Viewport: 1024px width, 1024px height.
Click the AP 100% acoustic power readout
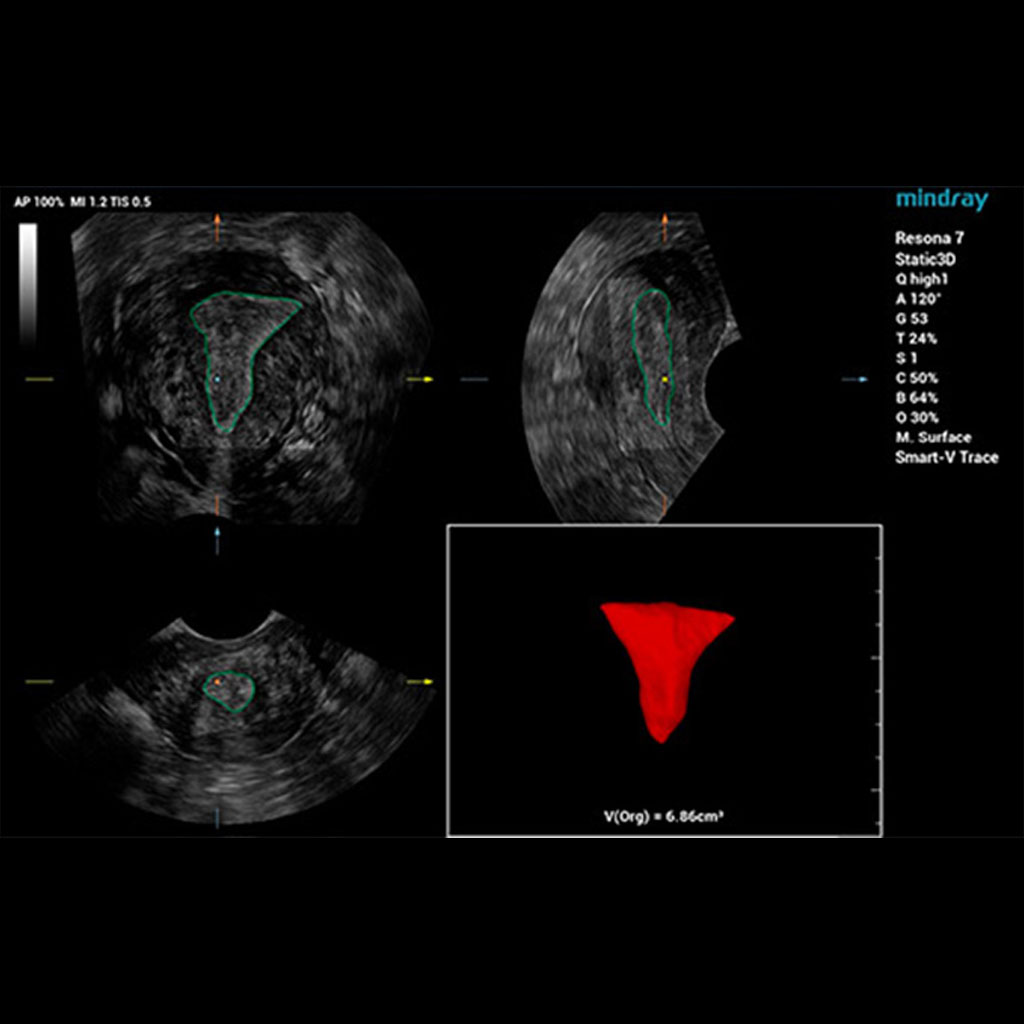pos(39,202)
